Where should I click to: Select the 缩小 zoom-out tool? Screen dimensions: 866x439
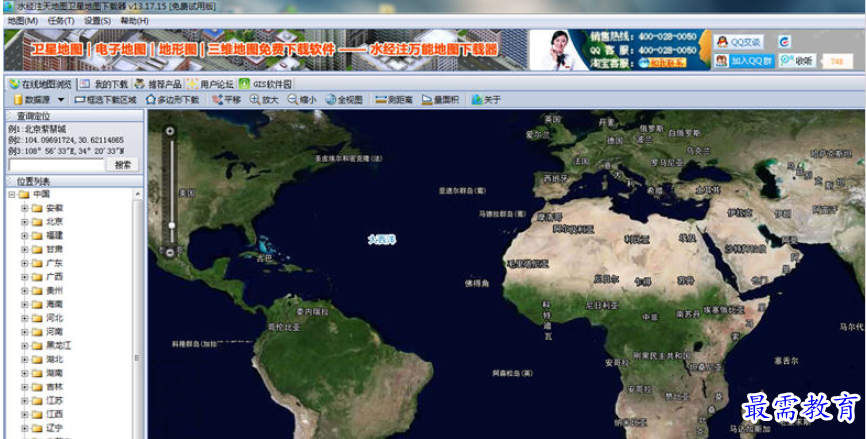302,100
